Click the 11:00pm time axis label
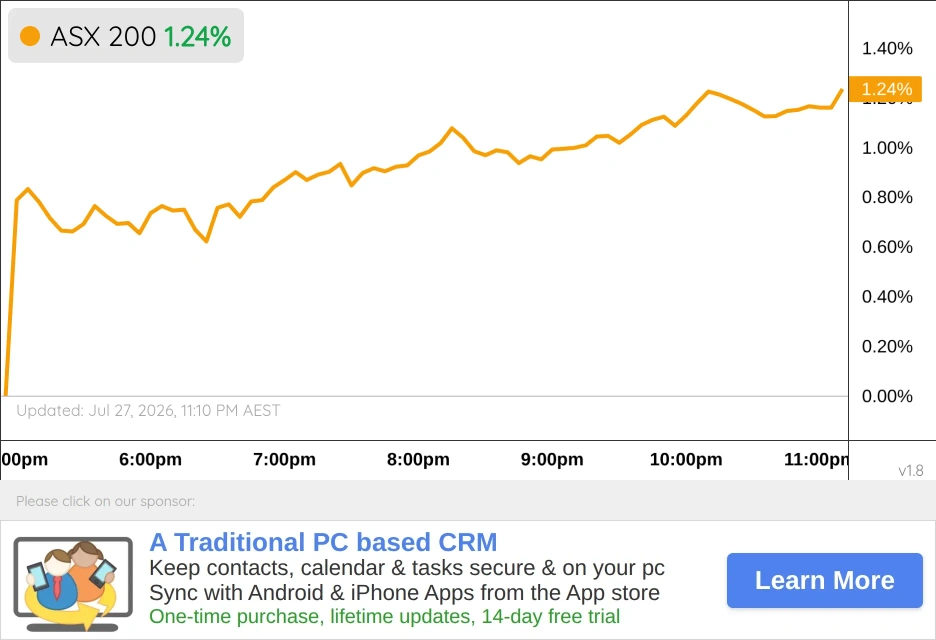This screenshot has width=936, height=640. (816, 459)
